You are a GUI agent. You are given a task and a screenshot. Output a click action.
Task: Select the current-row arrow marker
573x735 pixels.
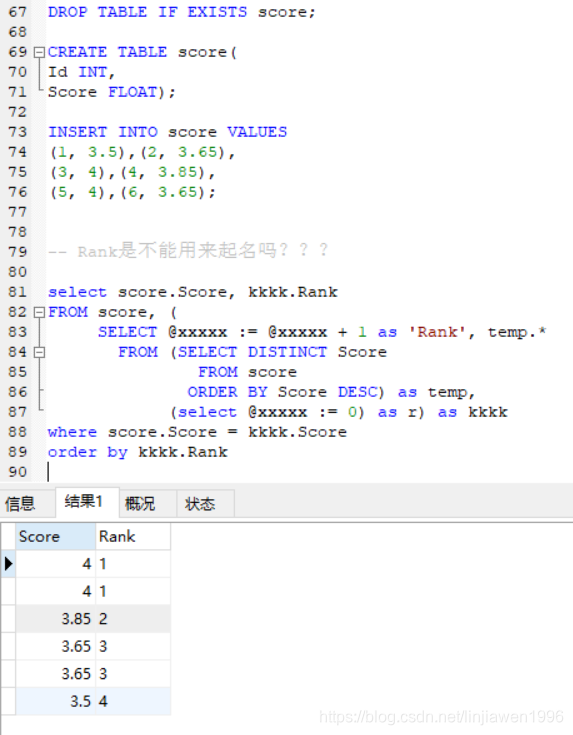tap(8, 563)
